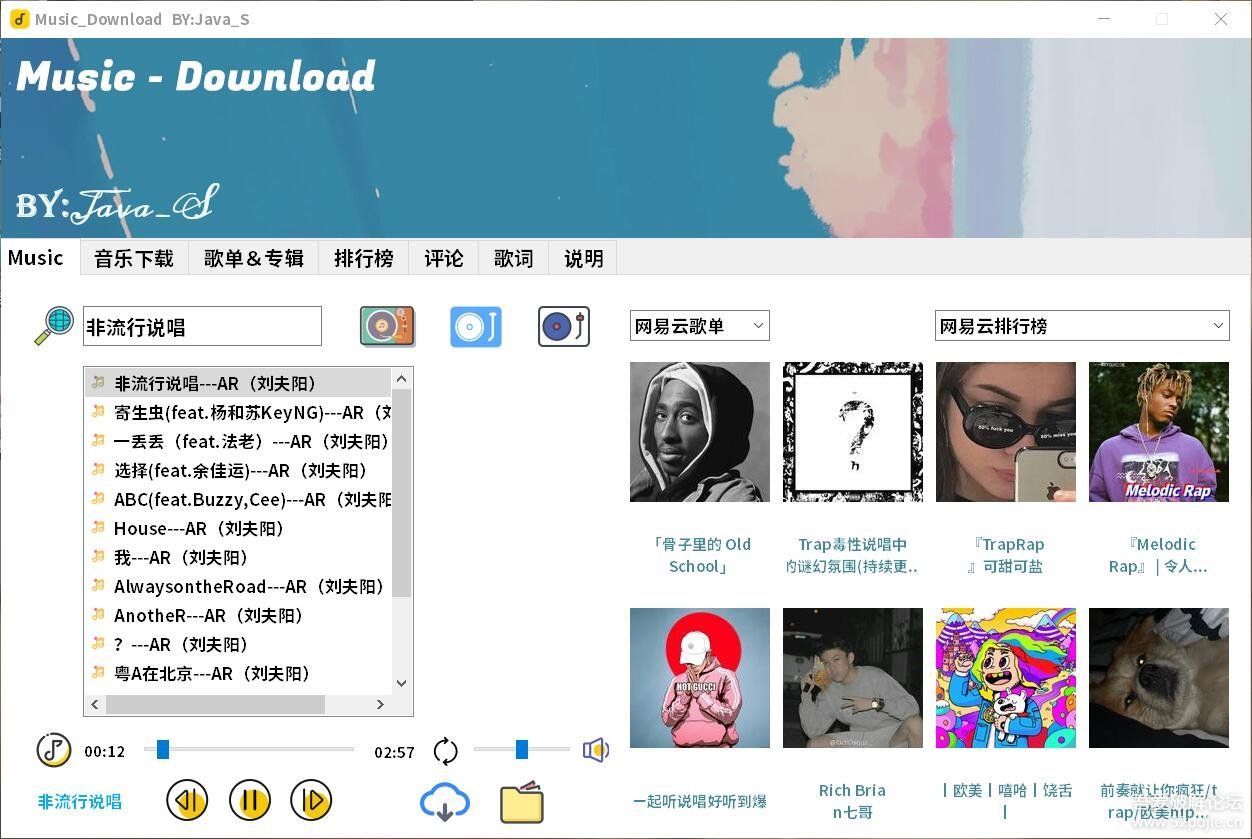Image resolution: width=1252 pixels, height=839 pixels.
Task: Toggle the loop playback mode icon
Action: (445, 751)
